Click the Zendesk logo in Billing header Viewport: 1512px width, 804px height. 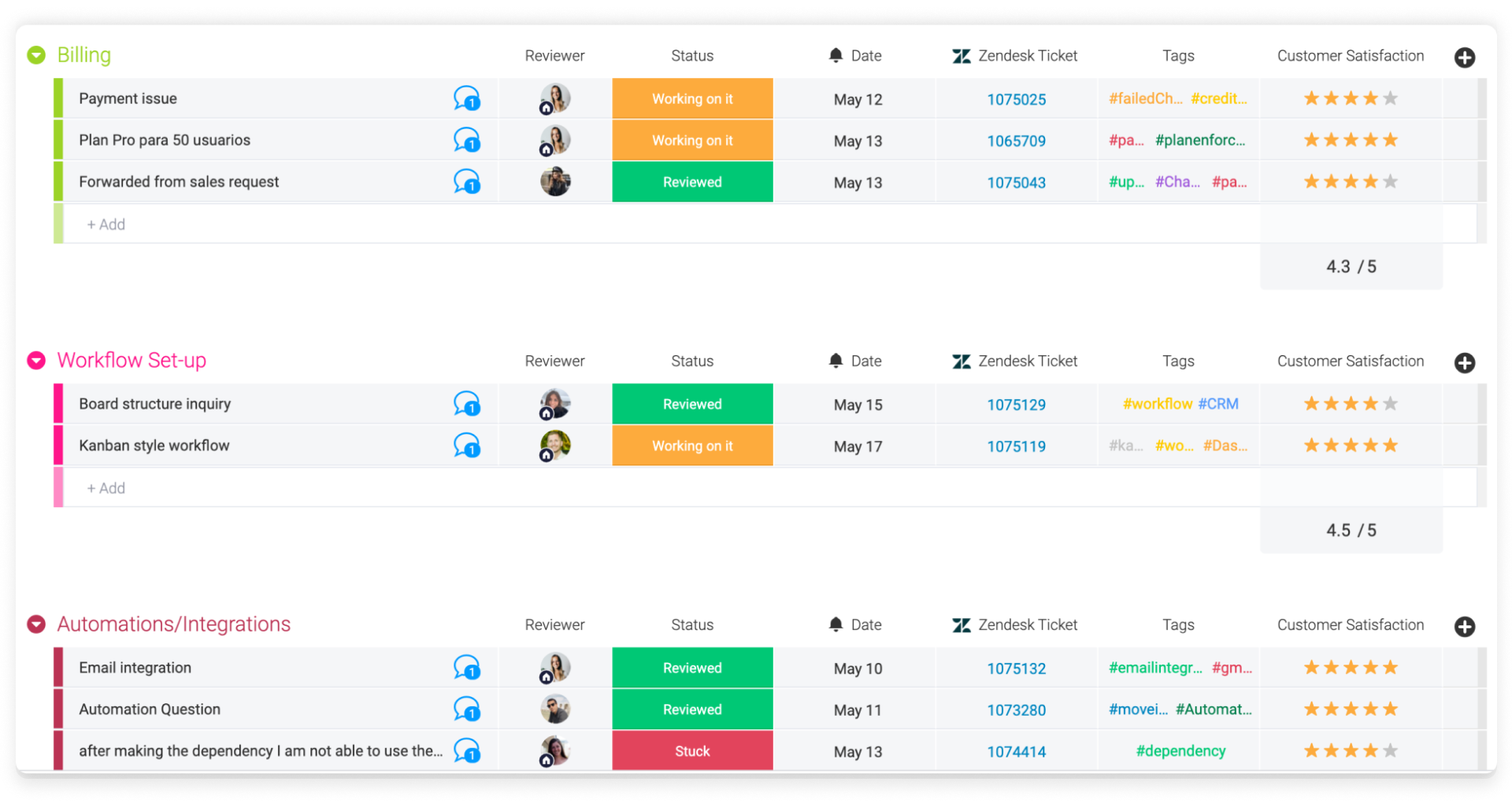962,56
